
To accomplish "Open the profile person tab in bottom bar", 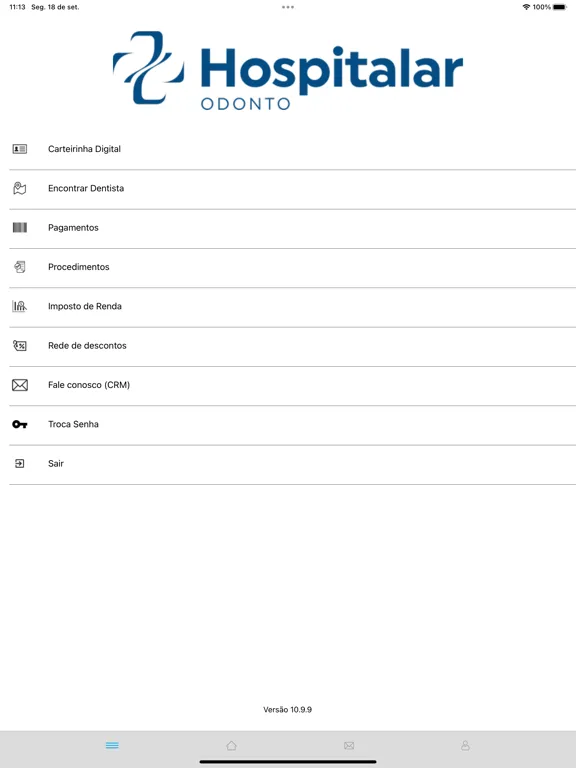I will click(x=465, y=745).
